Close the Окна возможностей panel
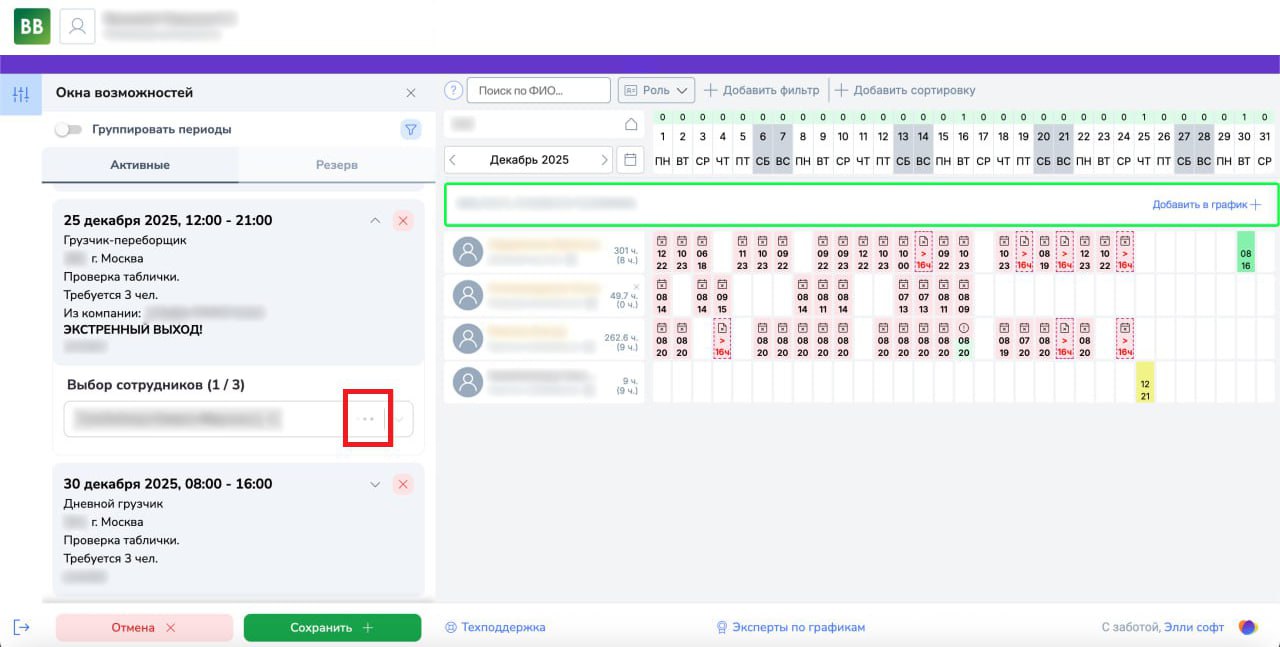 click(x=410, y=93)
